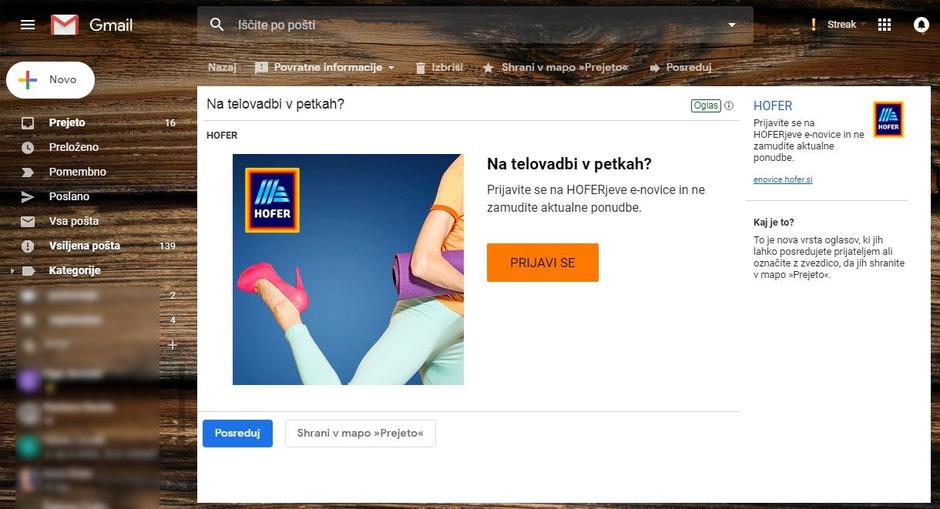Click the Na telovadbi v petkah? subject
This screenshot has width=940, height=509.
[275, 104]
